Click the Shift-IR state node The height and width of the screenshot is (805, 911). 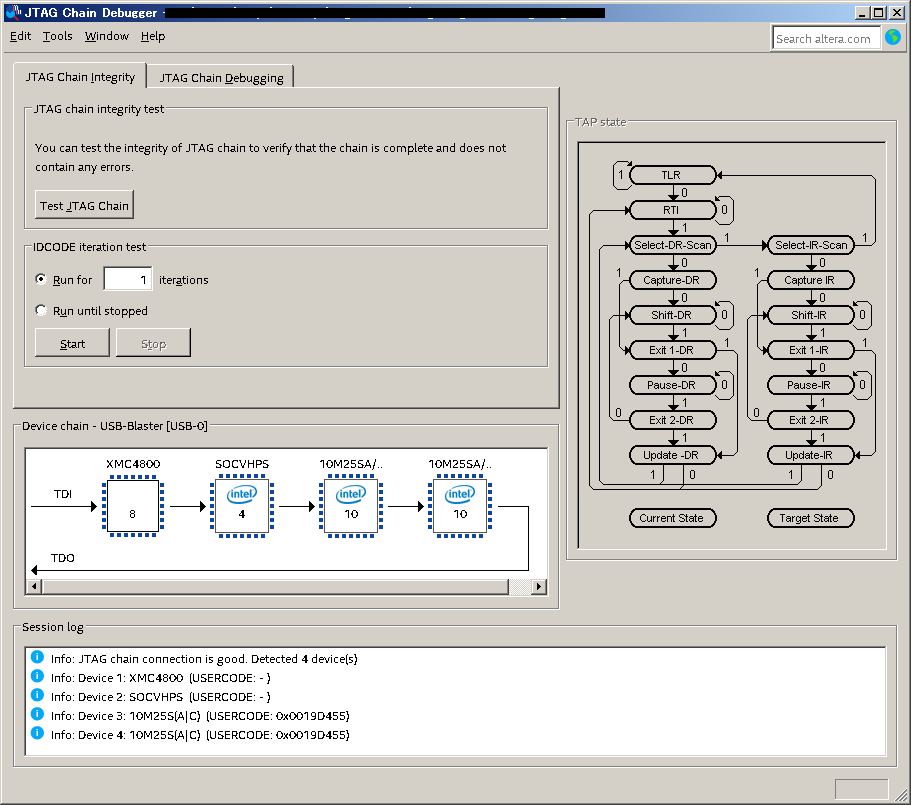811,315
